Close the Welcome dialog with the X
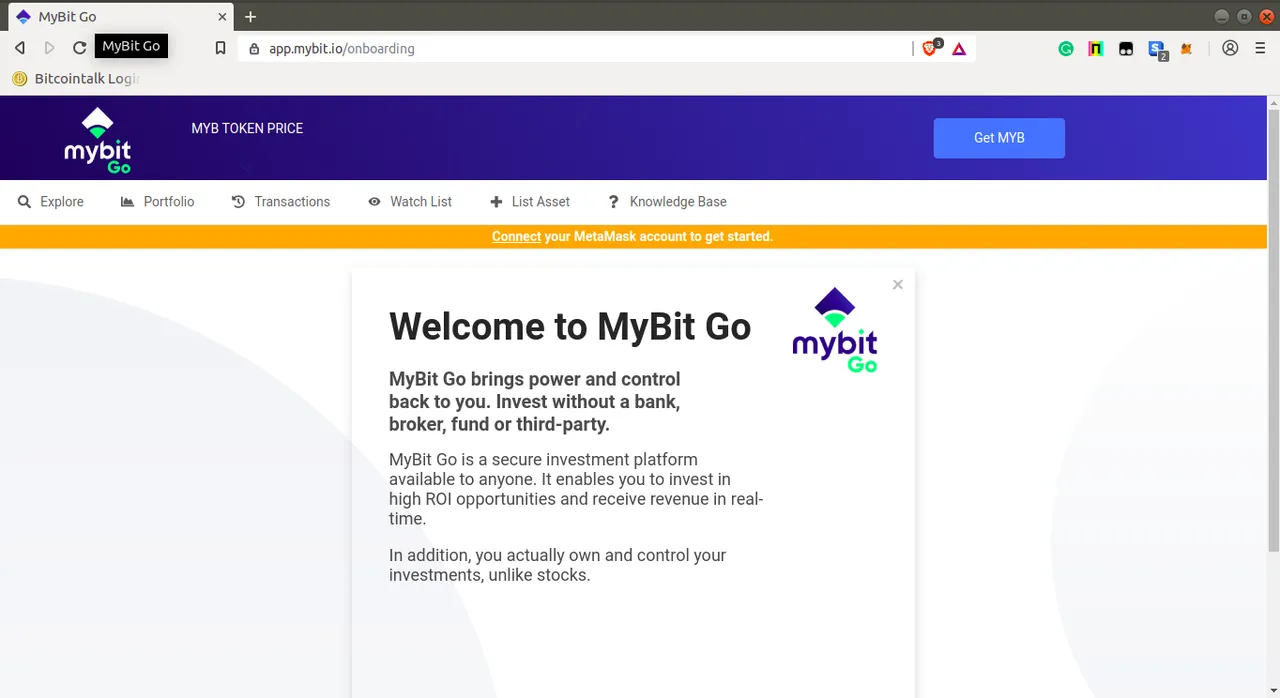1280x698 pixels. [898, 285]
